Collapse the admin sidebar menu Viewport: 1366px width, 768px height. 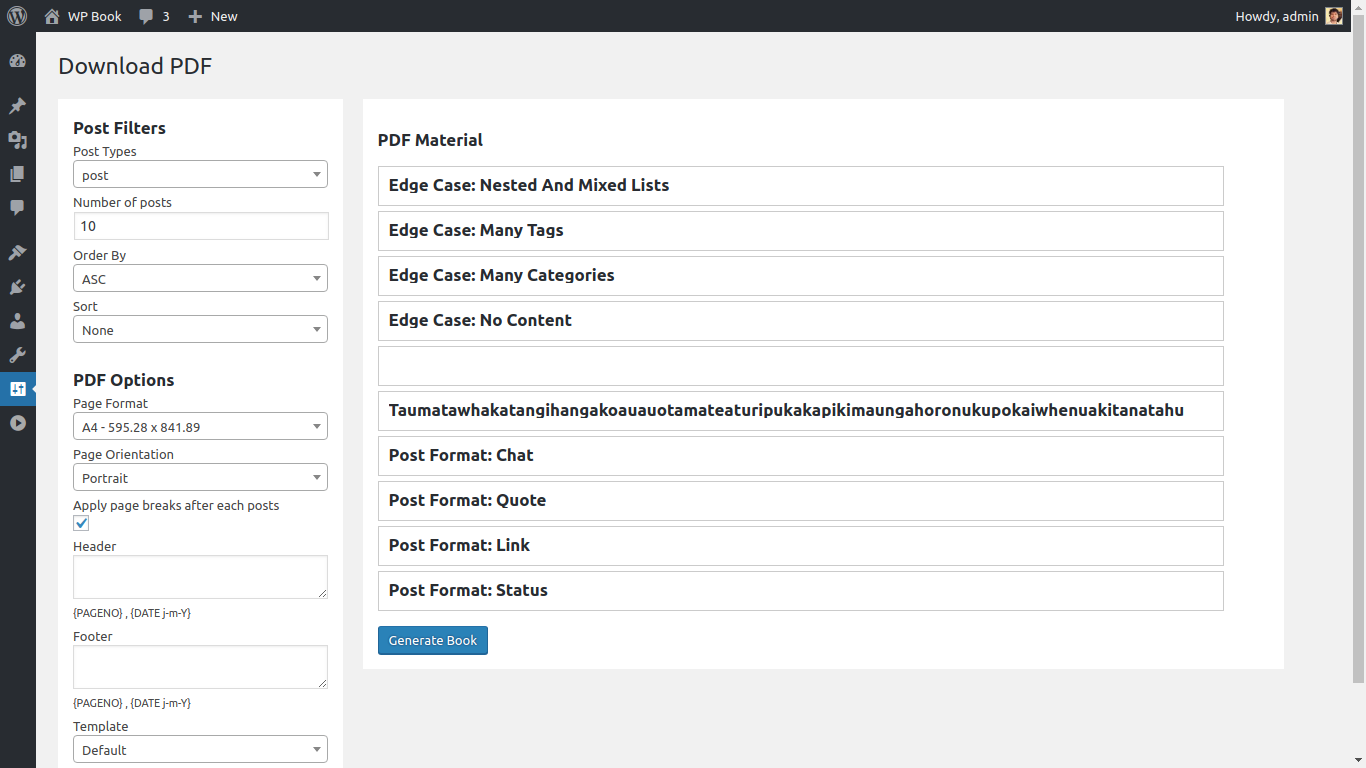(17, 423)
